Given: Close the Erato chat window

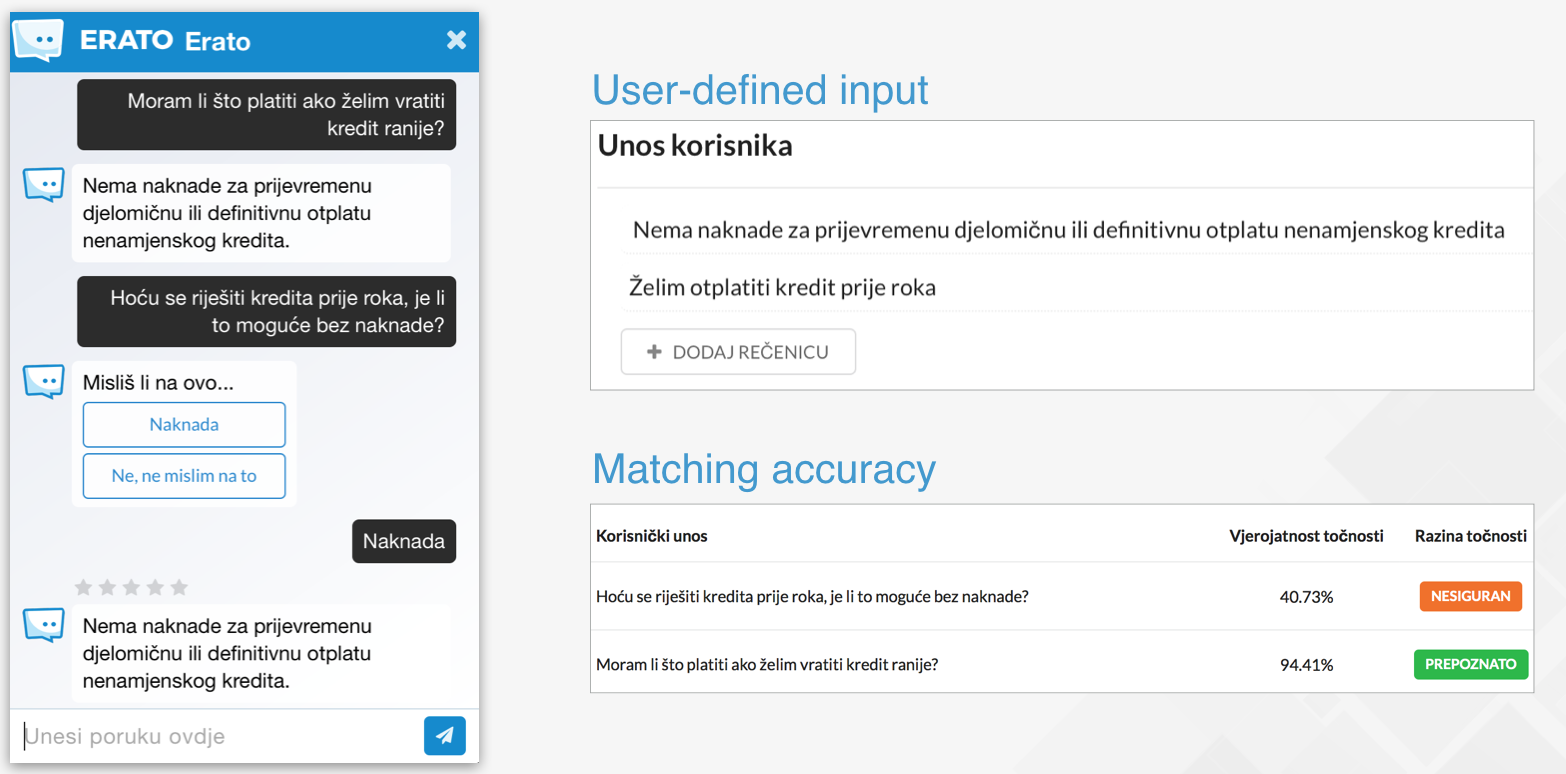Looking at the screenshot, I should tap(456, 40).
